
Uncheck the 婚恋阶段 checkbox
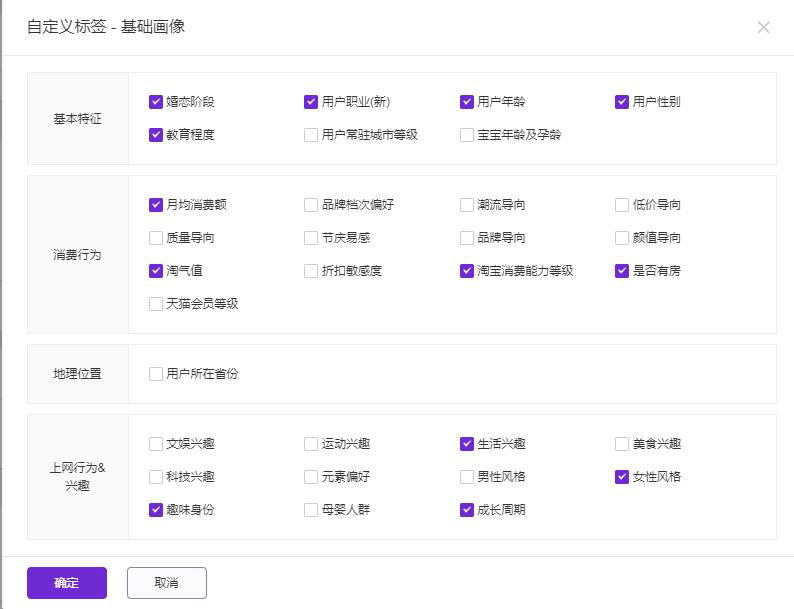click(156, 102)
